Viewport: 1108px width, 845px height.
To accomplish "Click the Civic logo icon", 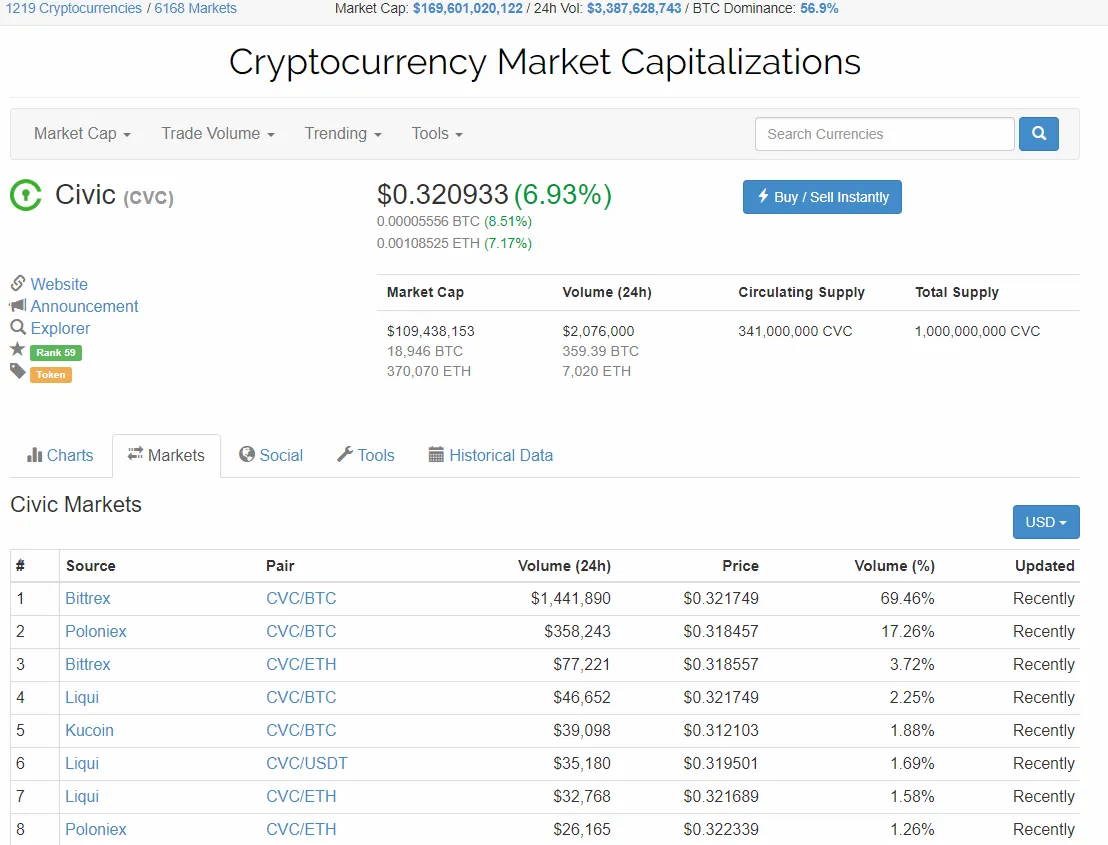I will pyautogui.click(x=26, y=196).
